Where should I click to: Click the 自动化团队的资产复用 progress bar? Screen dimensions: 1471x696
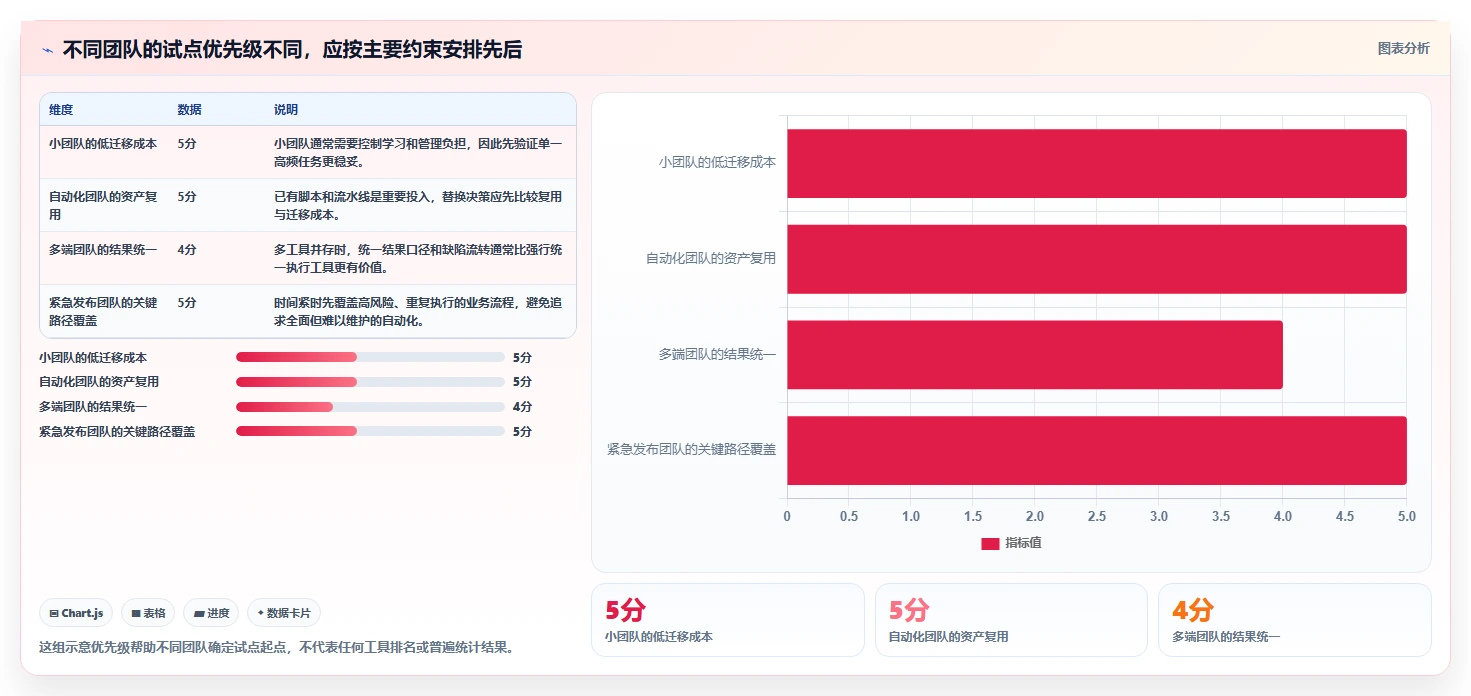tap(370, 382)
